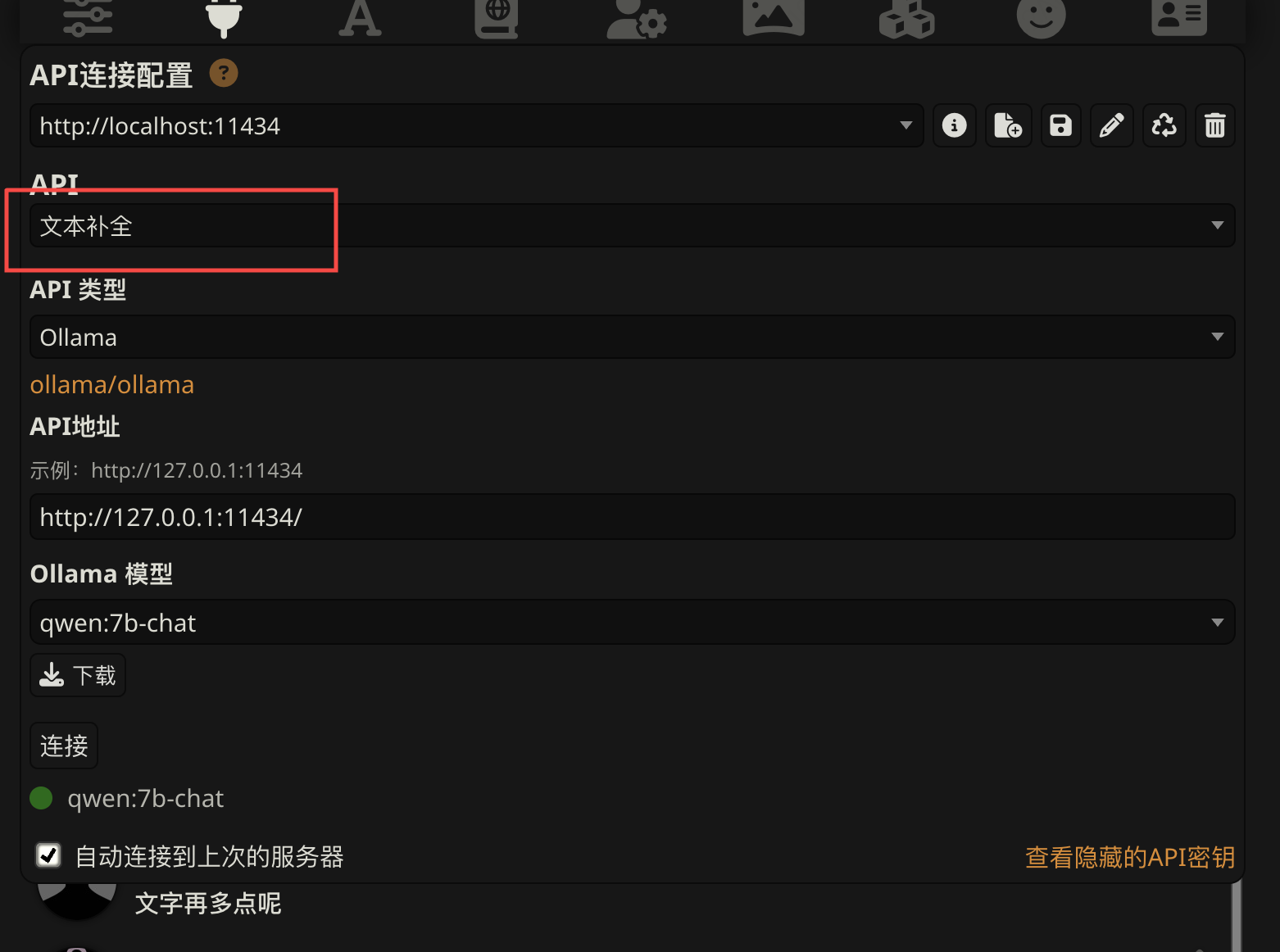Expand the Ollama API type dropdown
Viewport: 1280px width, 952px height.
tap(633, 337)
